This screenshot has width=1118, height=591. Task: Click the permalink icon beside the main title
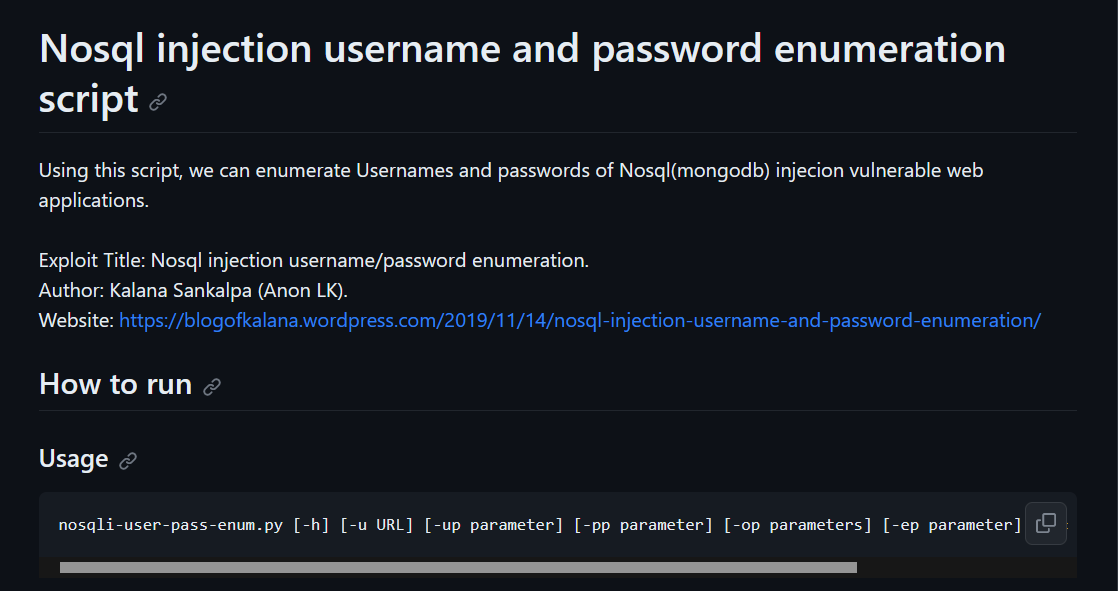158,102
